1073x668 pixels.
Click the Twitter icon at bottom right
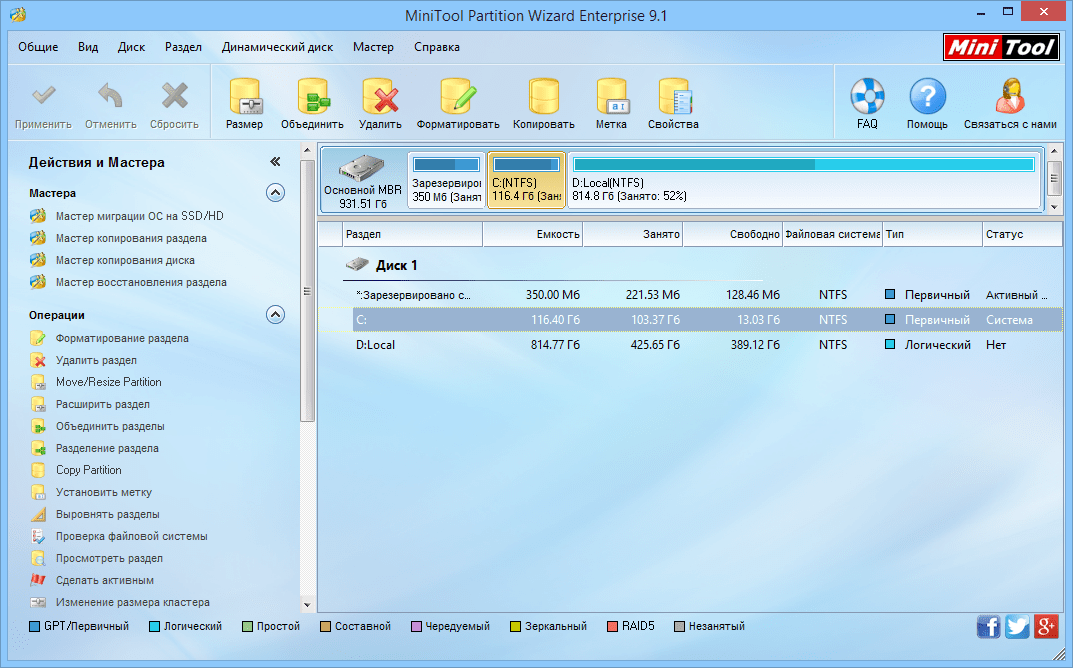point(1017,626)
